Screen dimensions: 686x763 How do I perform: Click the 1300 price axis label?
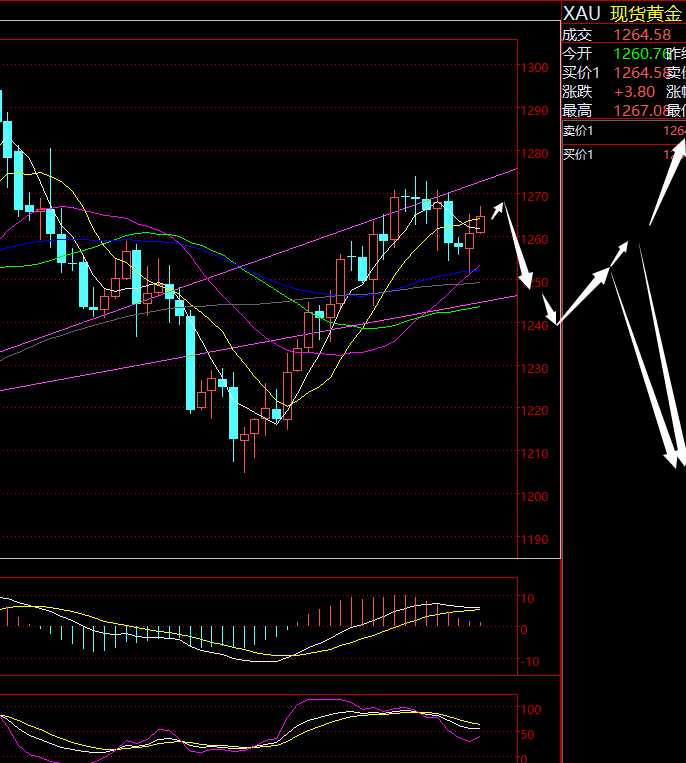point(535,68)
